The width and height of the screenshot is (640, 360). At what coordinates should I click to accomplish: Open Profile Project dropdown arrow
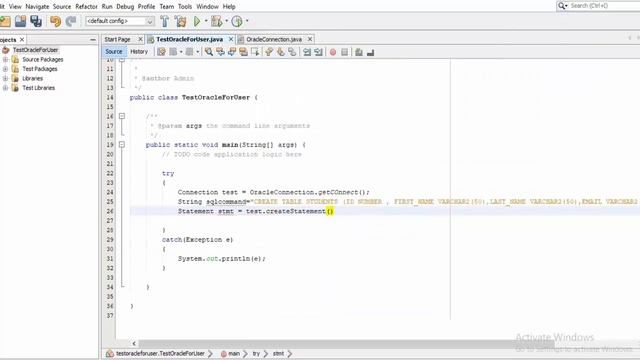click(247, 21)
